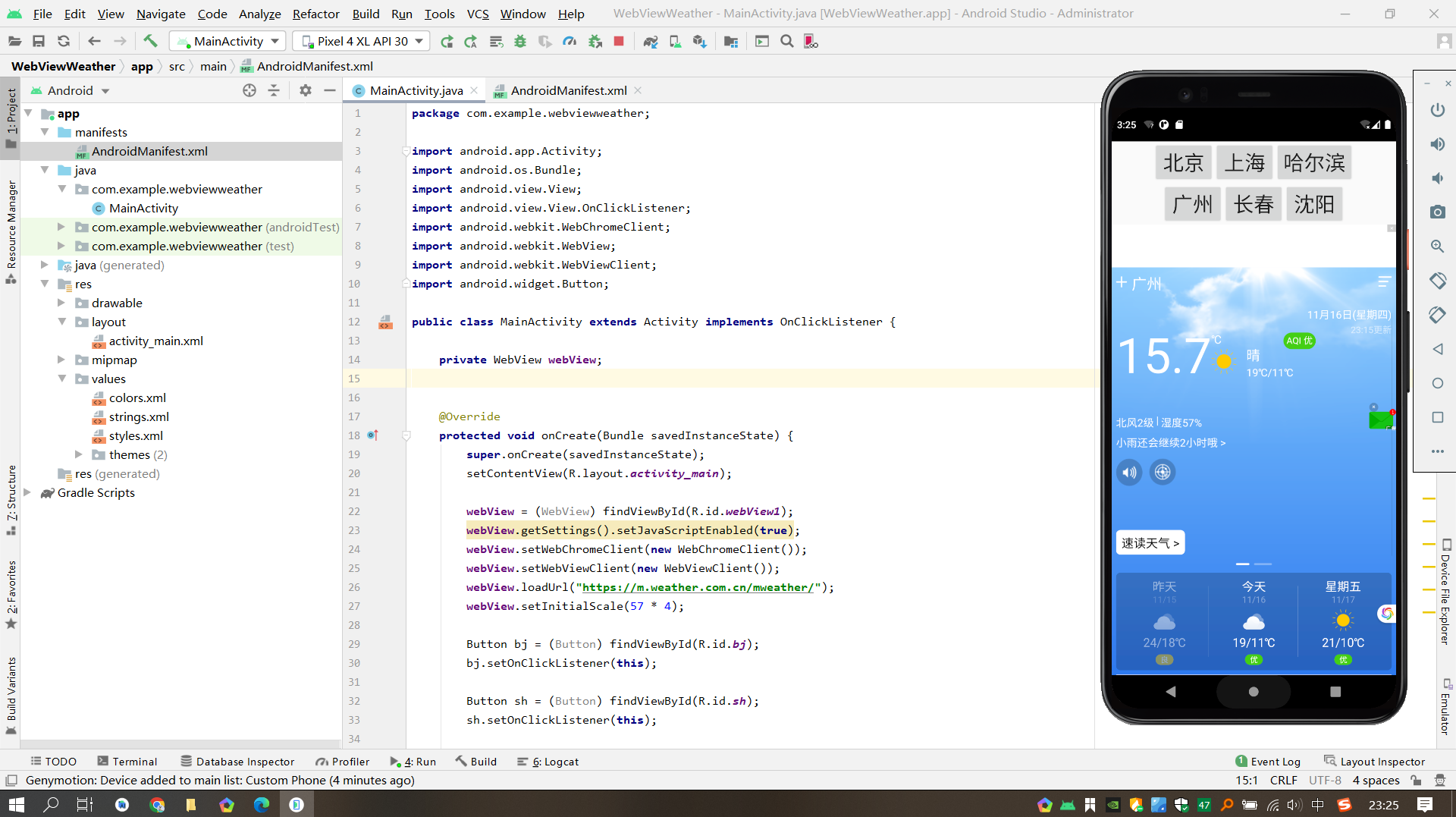Tap the 北京 city button in the emulator
Image resolution: width=1456 pixels, height=817 pixels.
click(1183, 162)
